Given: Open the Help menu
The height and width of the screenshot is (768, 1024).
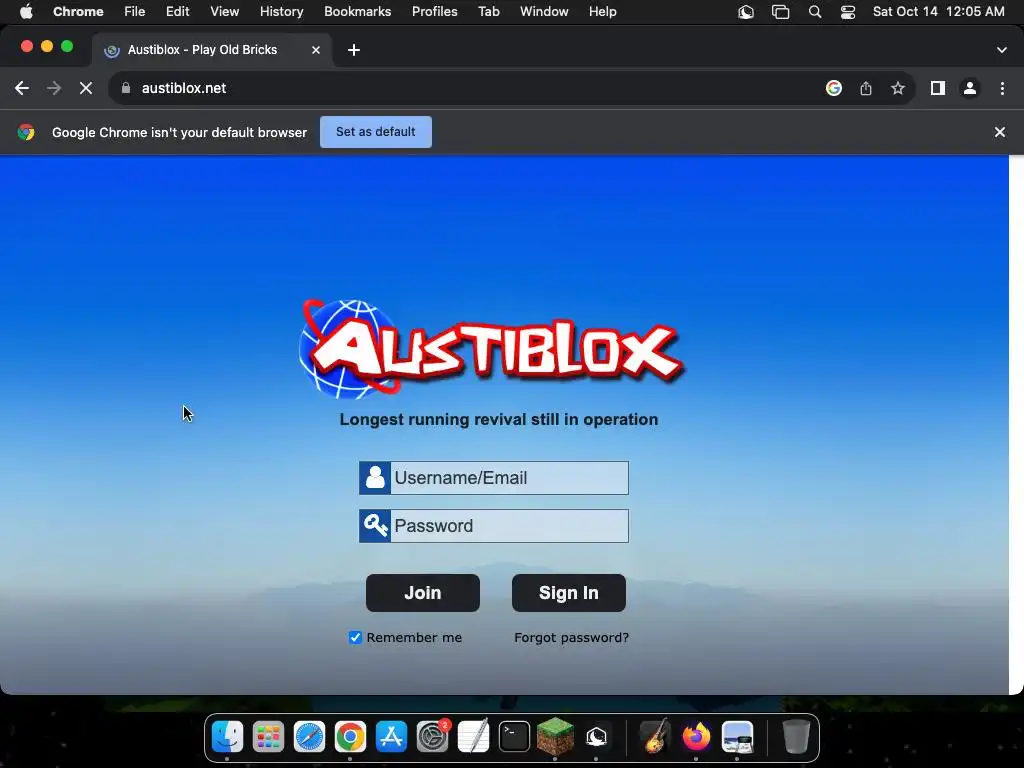Looking at the screenshot, I should (x=602, y=12).
